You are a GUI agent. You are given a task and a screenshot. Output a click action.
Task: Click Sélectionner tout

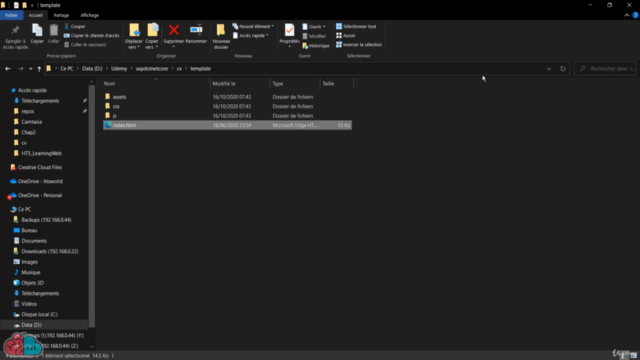(x=356, y=26)
